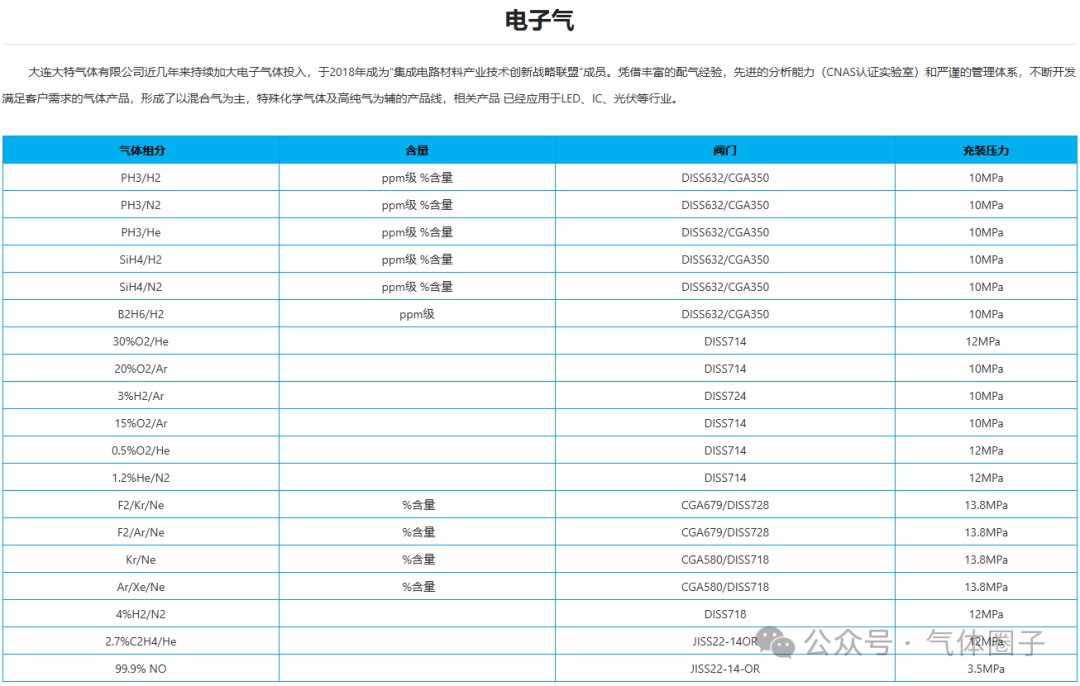1080x686 pixels.
Task: Click CGA679/DISS728 in the F2/Kr/Ne row
Action: [725, 505]
